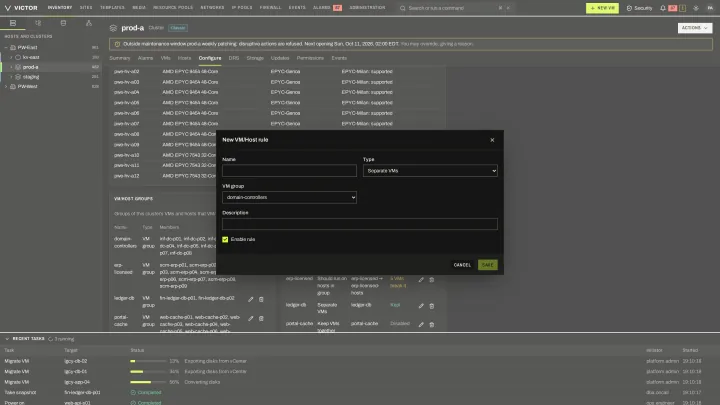Click the theme toggle icon beside the avatar
The width and height of the screenshot is (720, 405).
click(x=696, y=8)
